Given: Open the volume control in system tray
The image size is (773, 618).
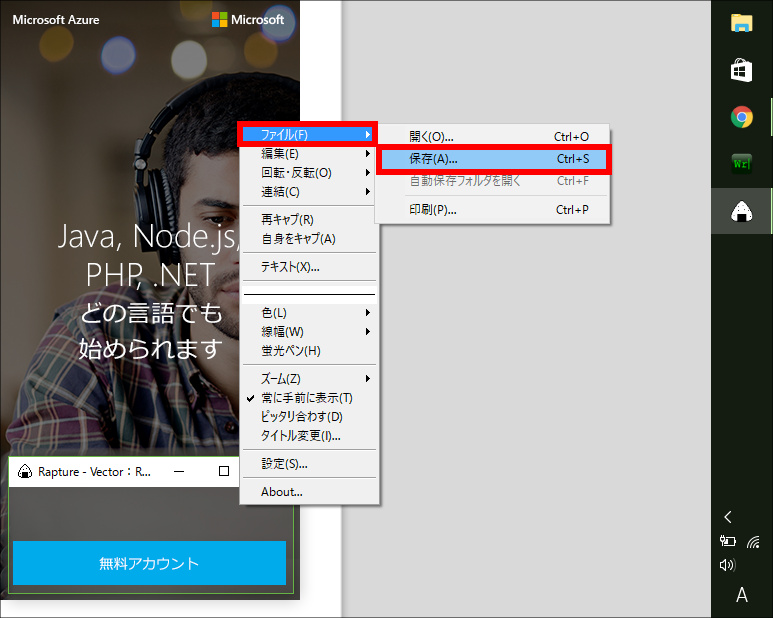Looking at the screenshot, I should point(727,565).
